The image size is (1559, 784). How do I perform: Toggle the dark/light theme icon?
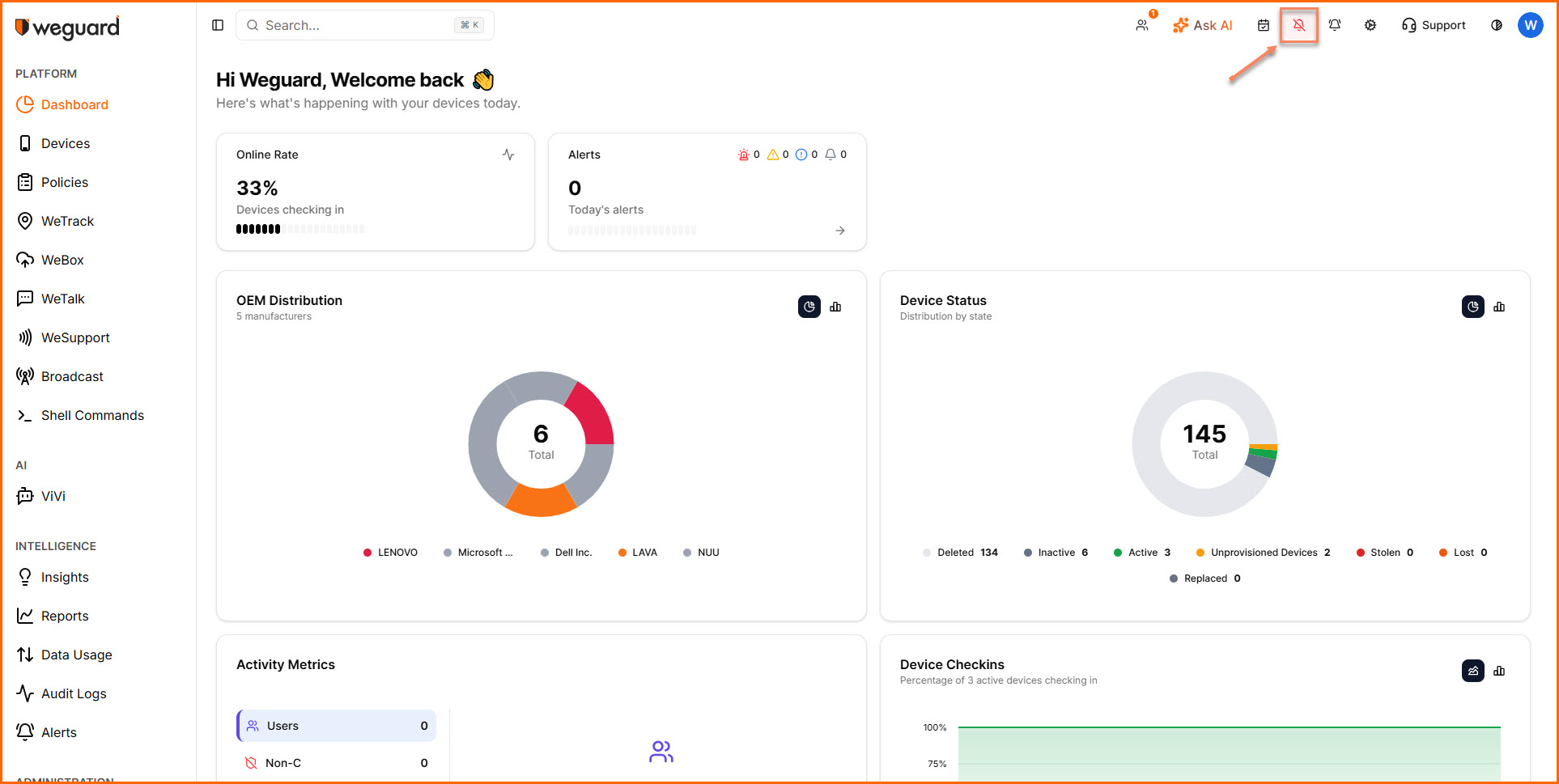(x=1497, y=25)
